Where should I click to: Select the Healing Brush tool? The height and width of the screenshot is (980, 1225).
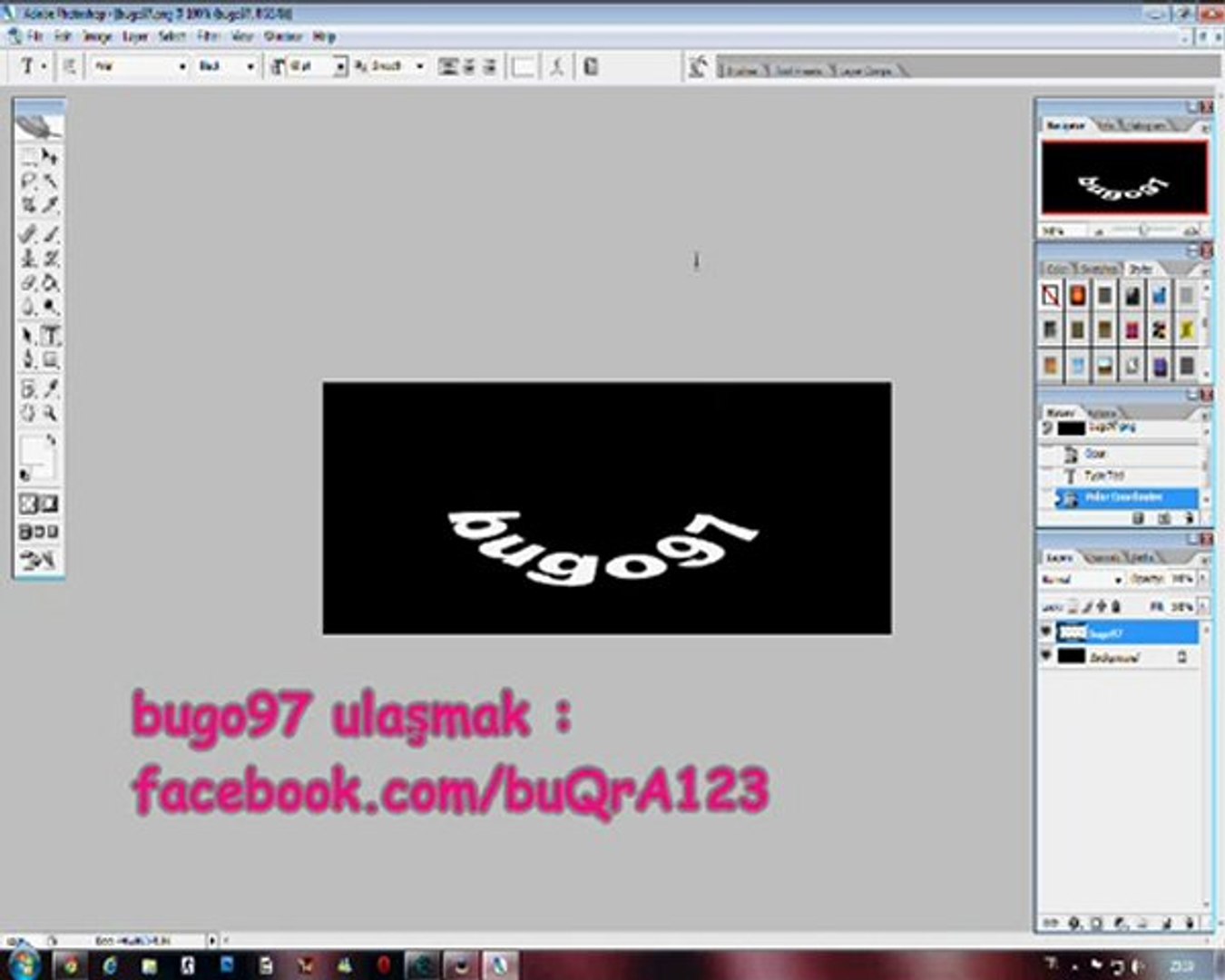click(x=29, y=234)
